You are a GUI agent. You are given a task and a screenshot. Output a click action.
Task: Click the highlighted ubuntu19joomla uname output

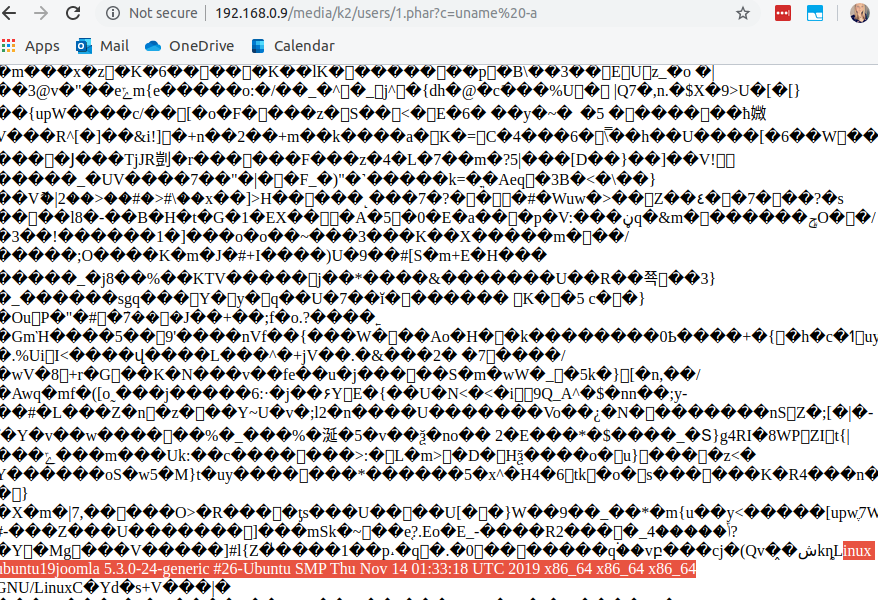coord(348,569)
